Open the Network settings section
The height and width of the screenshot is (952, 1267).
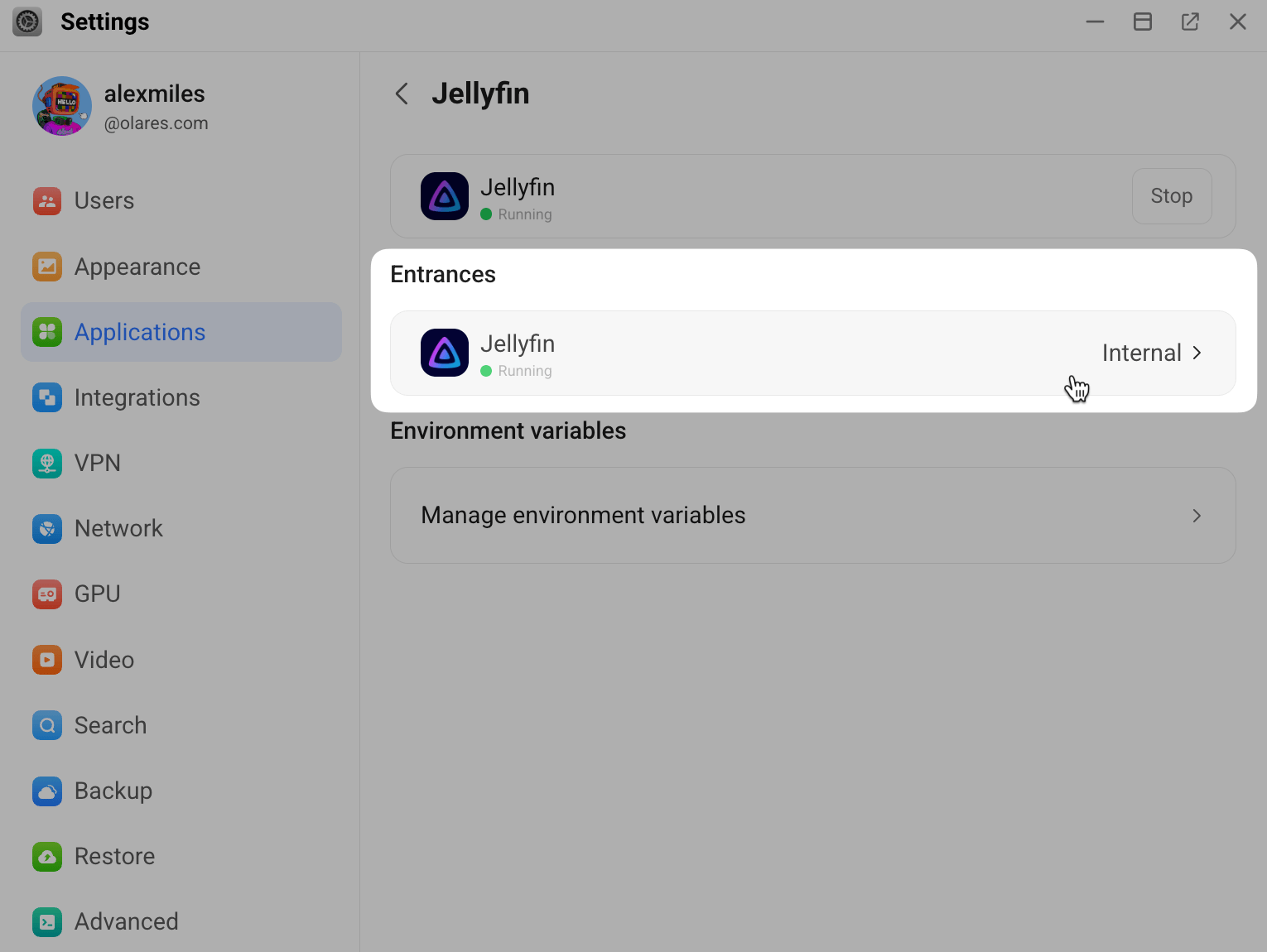[x=181, y=528]
